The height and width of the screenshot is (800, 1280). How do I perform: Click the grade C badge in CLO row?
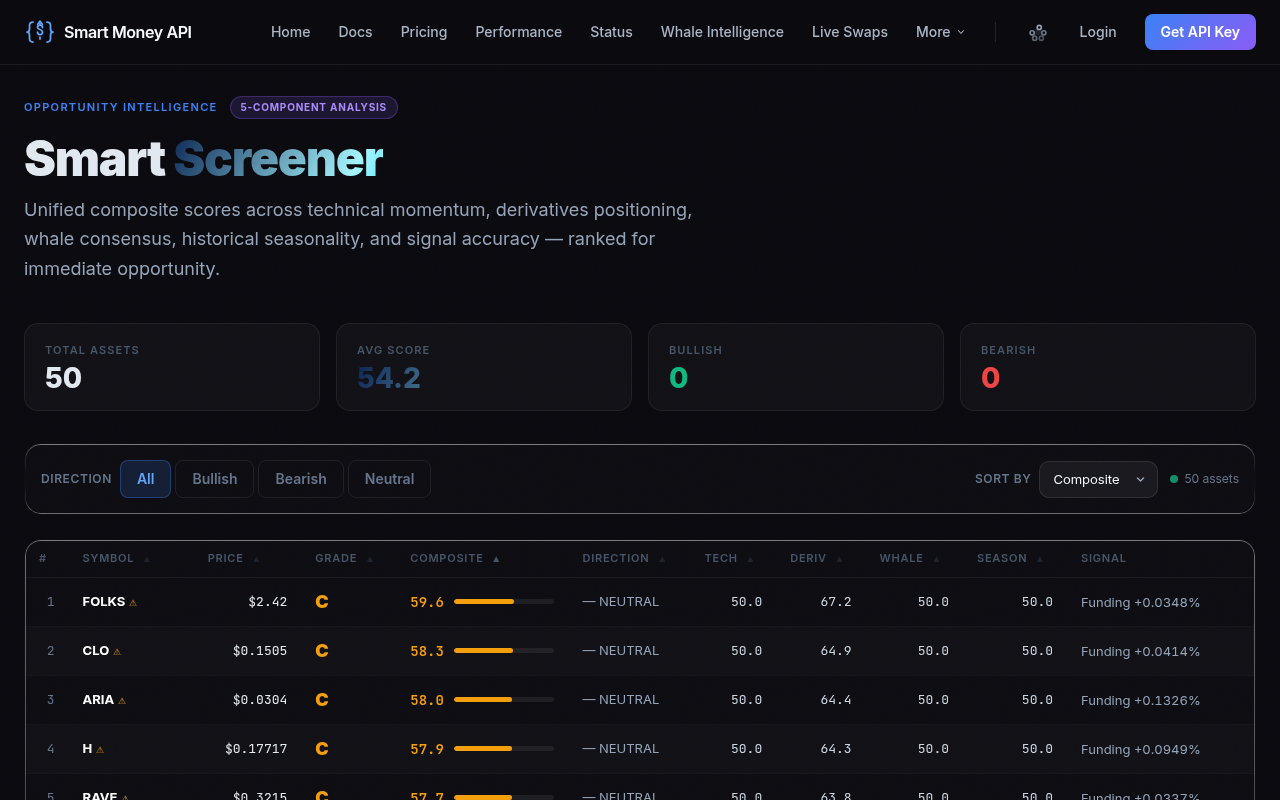point(322,651)
